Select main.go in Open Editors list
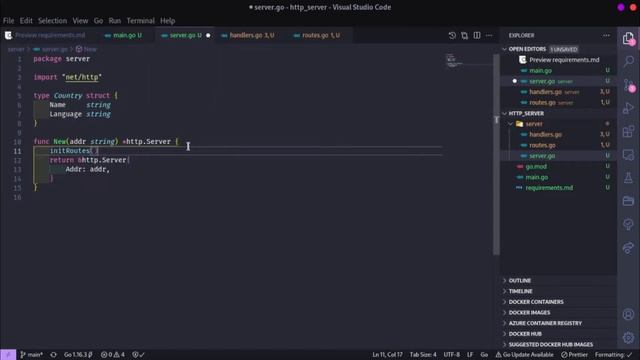The height and width of the screenshot is (360, 640). click(x=540, y=71)
